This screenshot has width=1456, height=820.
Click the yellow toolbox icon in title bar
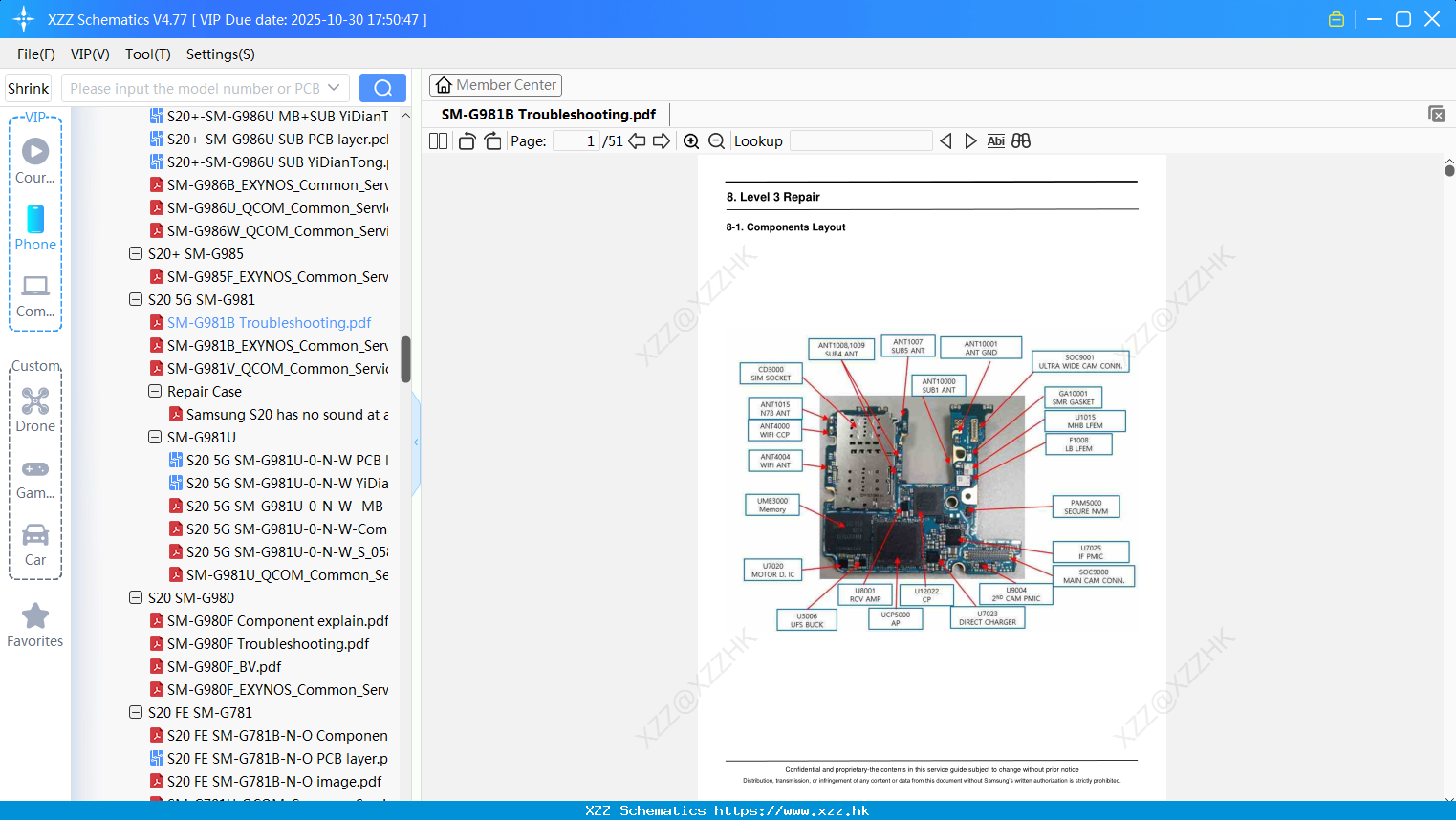coord(1336,19)
